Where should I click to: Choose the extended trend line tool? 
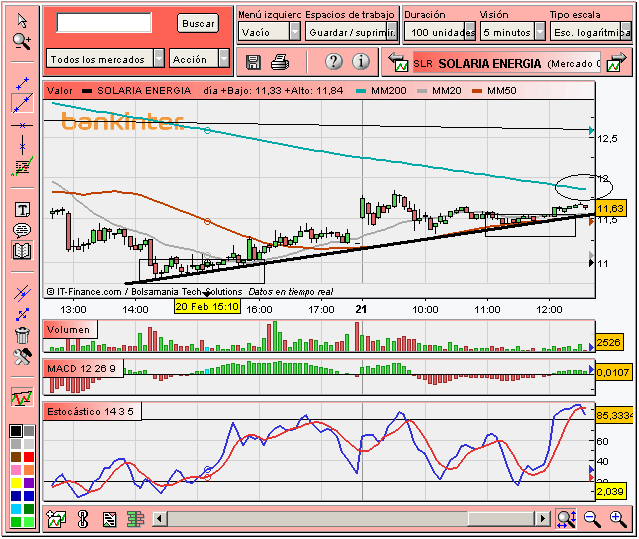click(x=22, y=103)
